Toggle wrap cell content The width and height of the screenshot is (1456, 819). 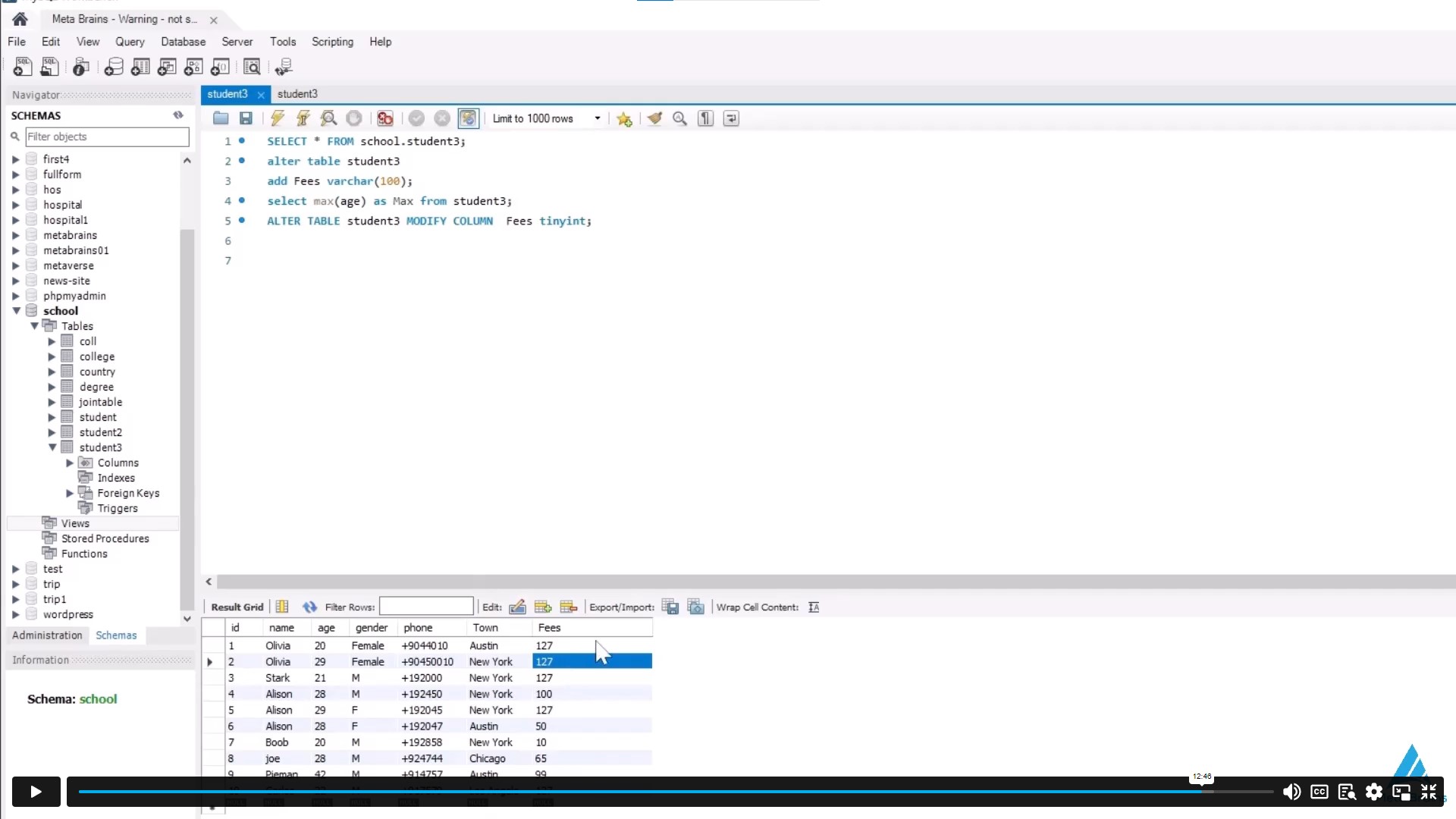(x=814, y=607)
